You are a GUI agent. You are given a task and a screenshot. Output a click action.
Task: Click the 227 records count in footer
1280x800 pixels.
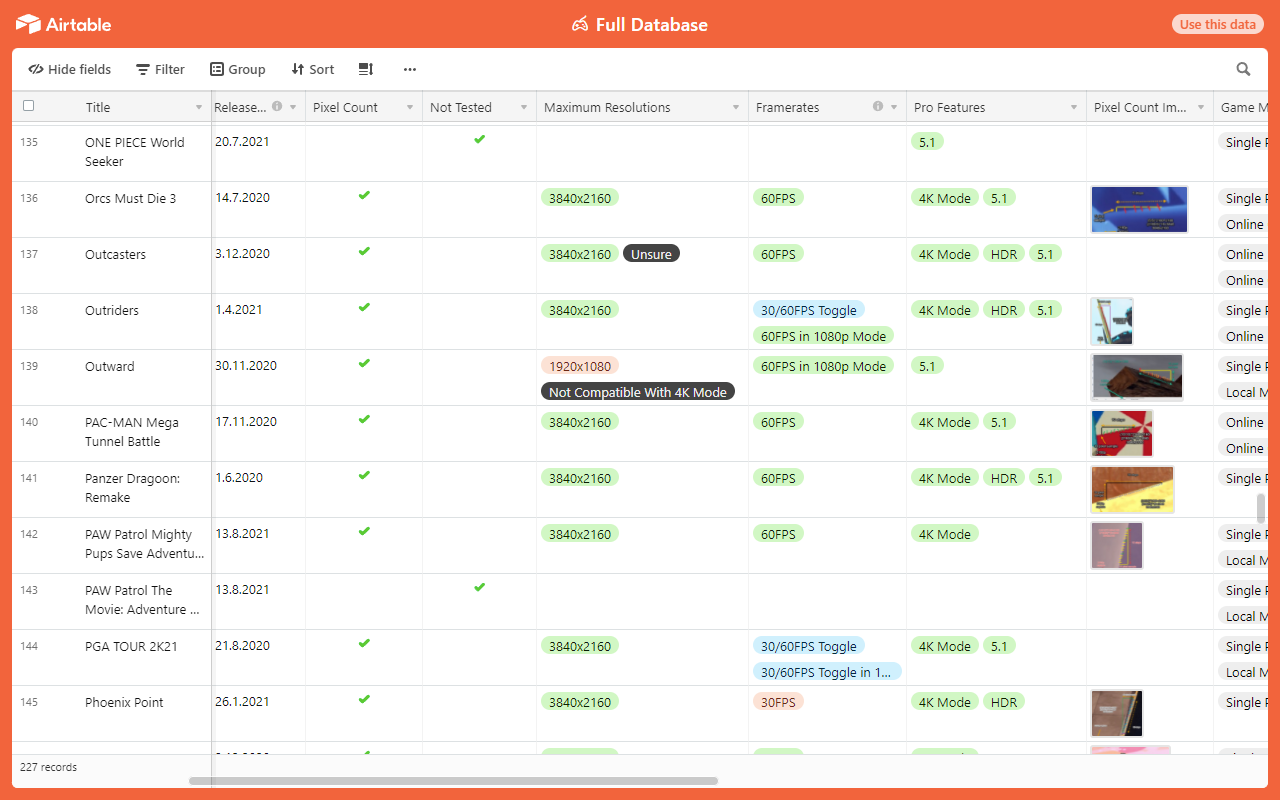tap(48, 767)
